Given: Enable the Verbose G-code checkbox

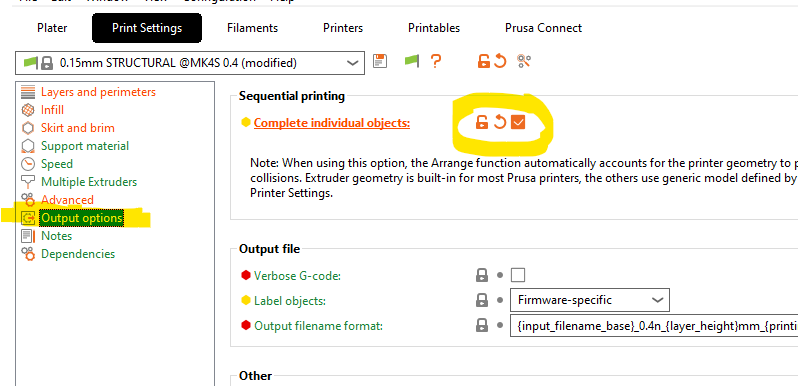Looking at the screenshot, I should (518, 275).
